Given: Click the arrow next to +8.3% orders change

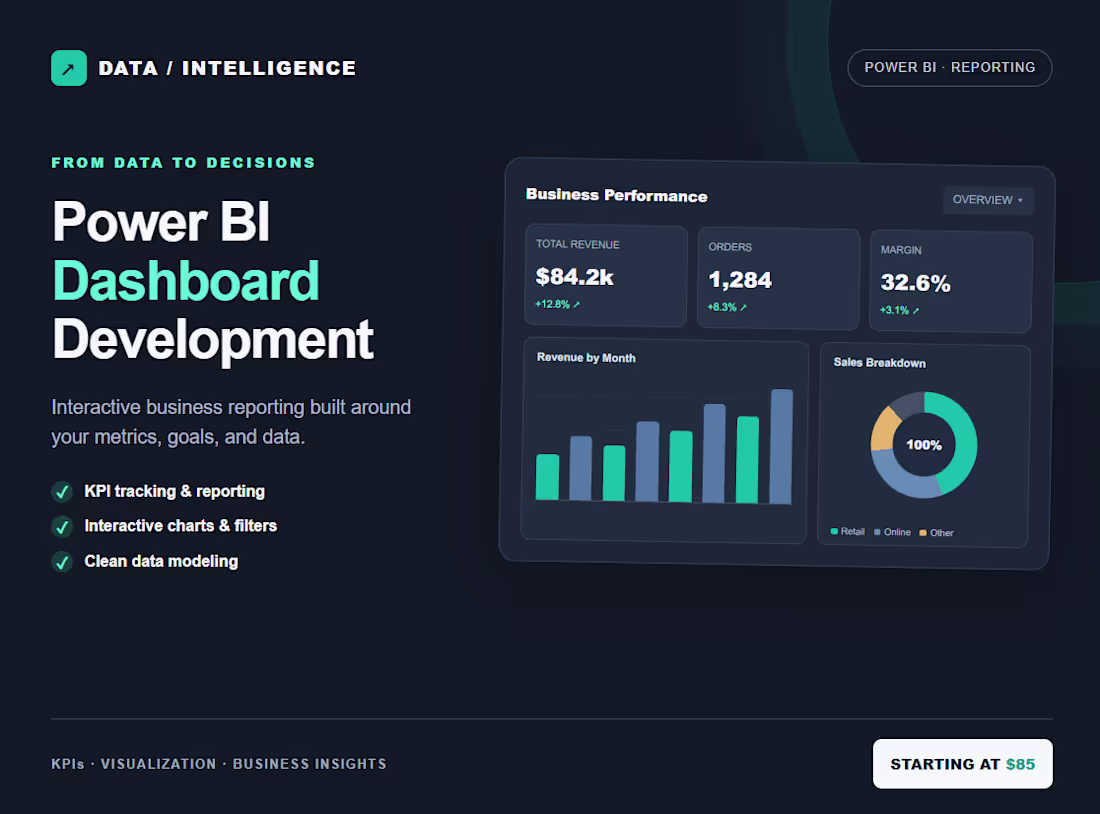Looking at the screenshot, I should pos(743,307).
